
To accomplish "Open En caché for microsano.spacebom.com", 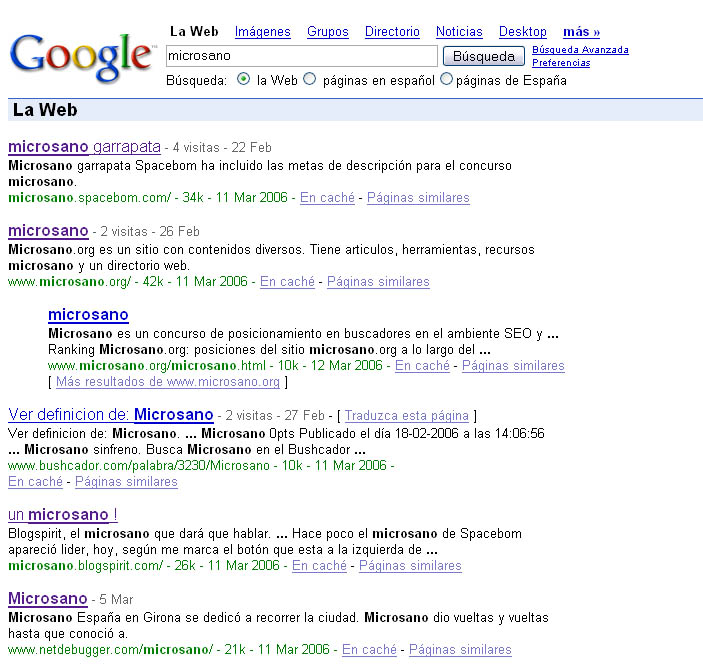I will point(327,198).
